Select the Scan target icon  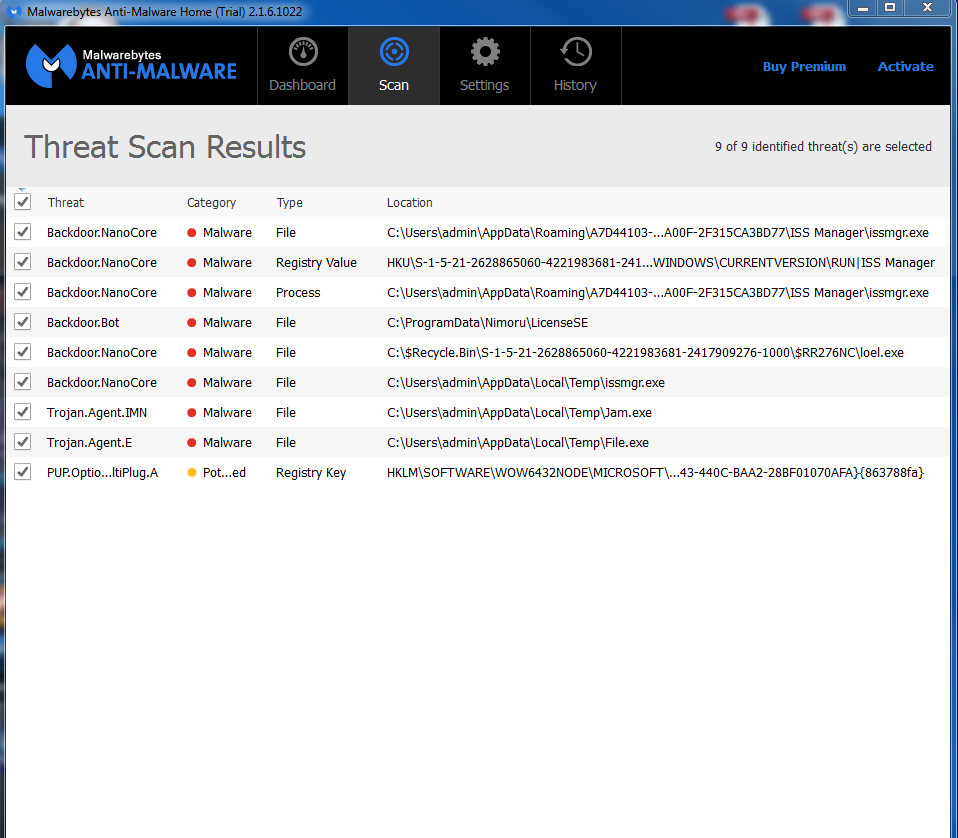tap(394, 52)
